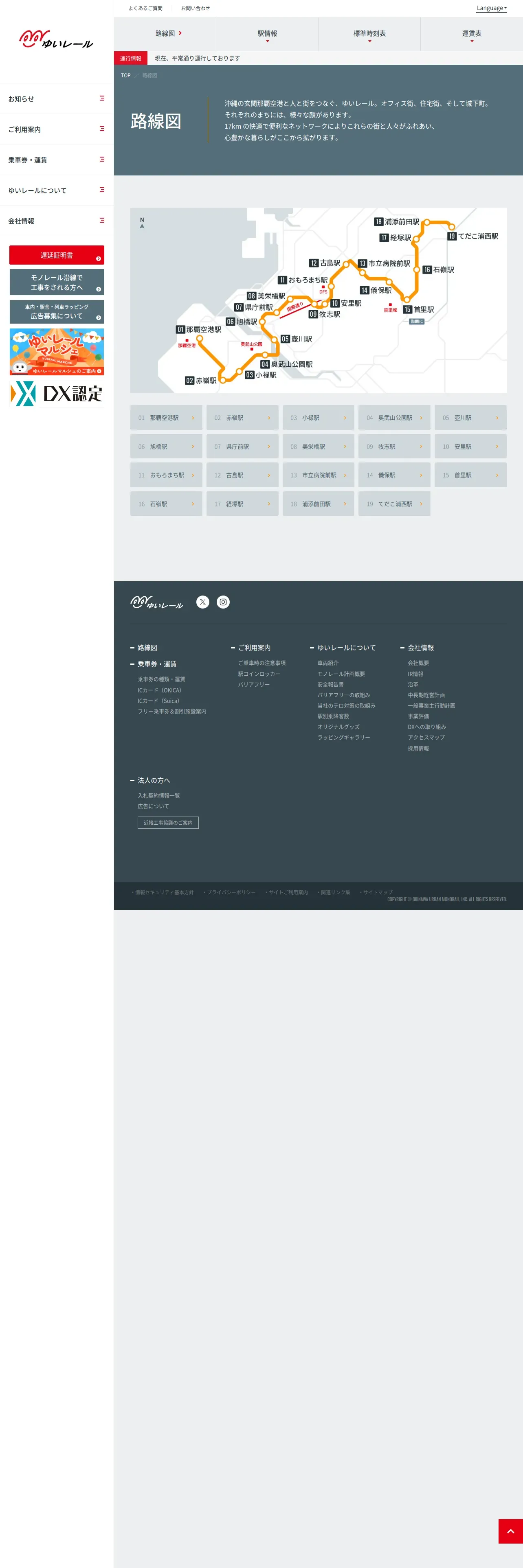Click the お問い合わせ header link
The image size is (523, 1568).
(196, 9)
